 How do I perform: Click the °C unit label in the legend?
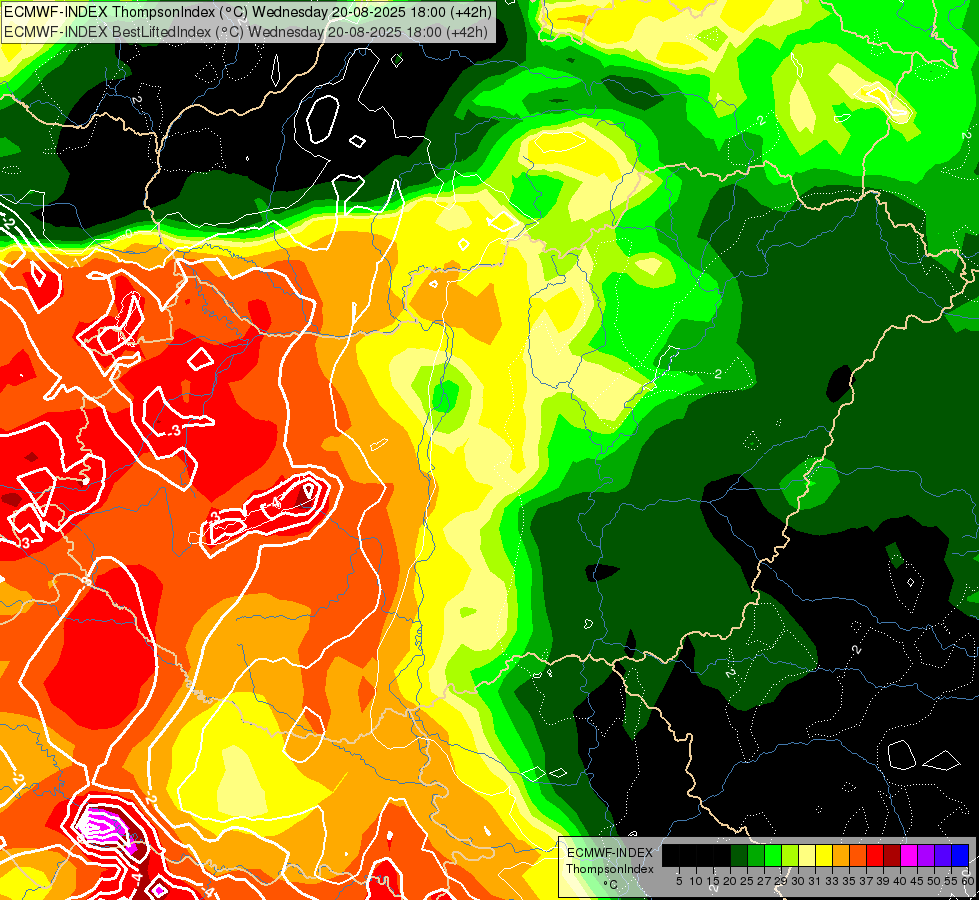610,885
